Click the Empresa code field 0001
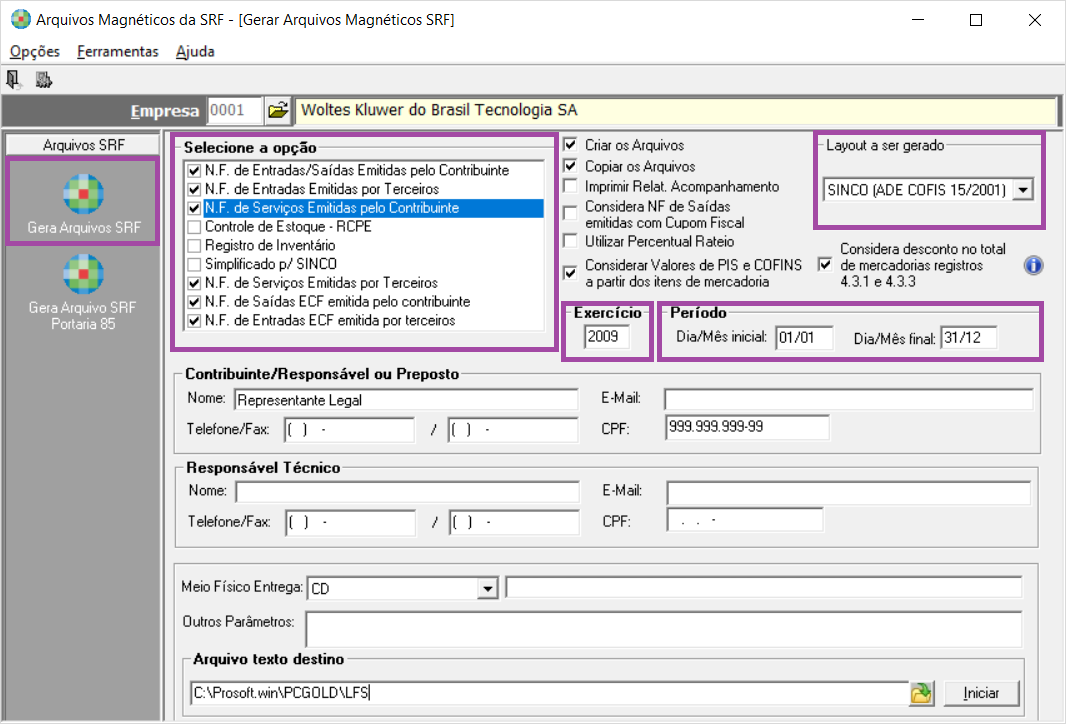This screenshot has height=724, width=1066. pos(235,110)
